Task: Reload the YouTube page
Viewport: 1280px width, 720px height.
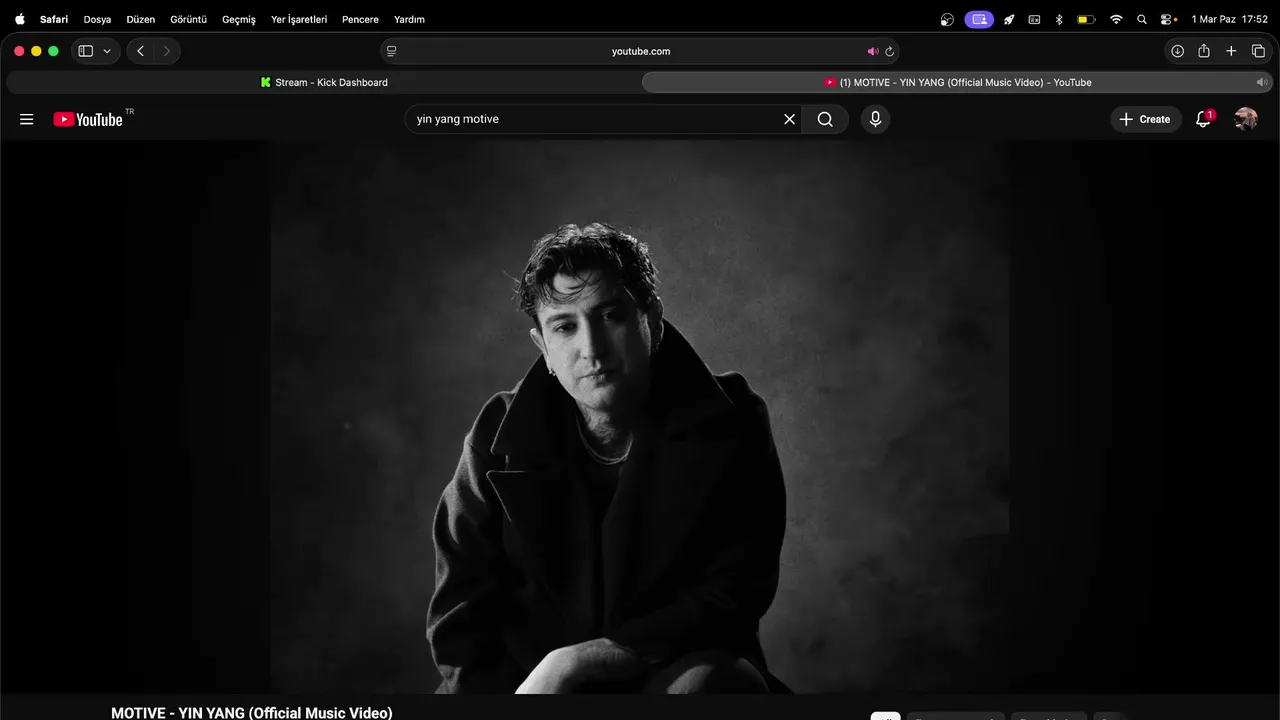Action: 890,51
